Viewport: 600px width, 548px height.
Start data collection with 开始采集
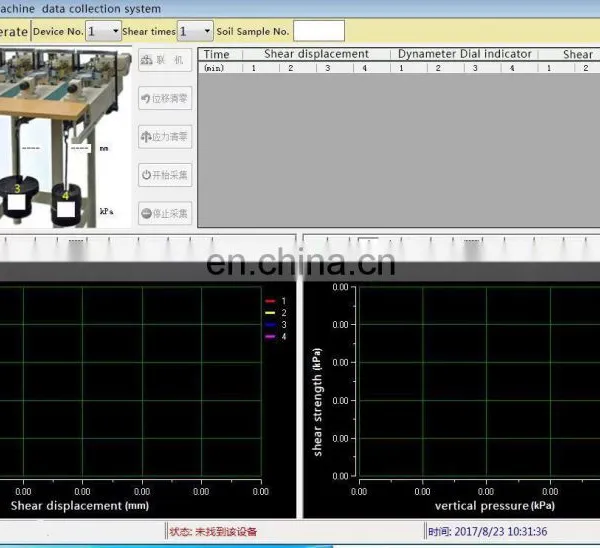click(165, 175)
